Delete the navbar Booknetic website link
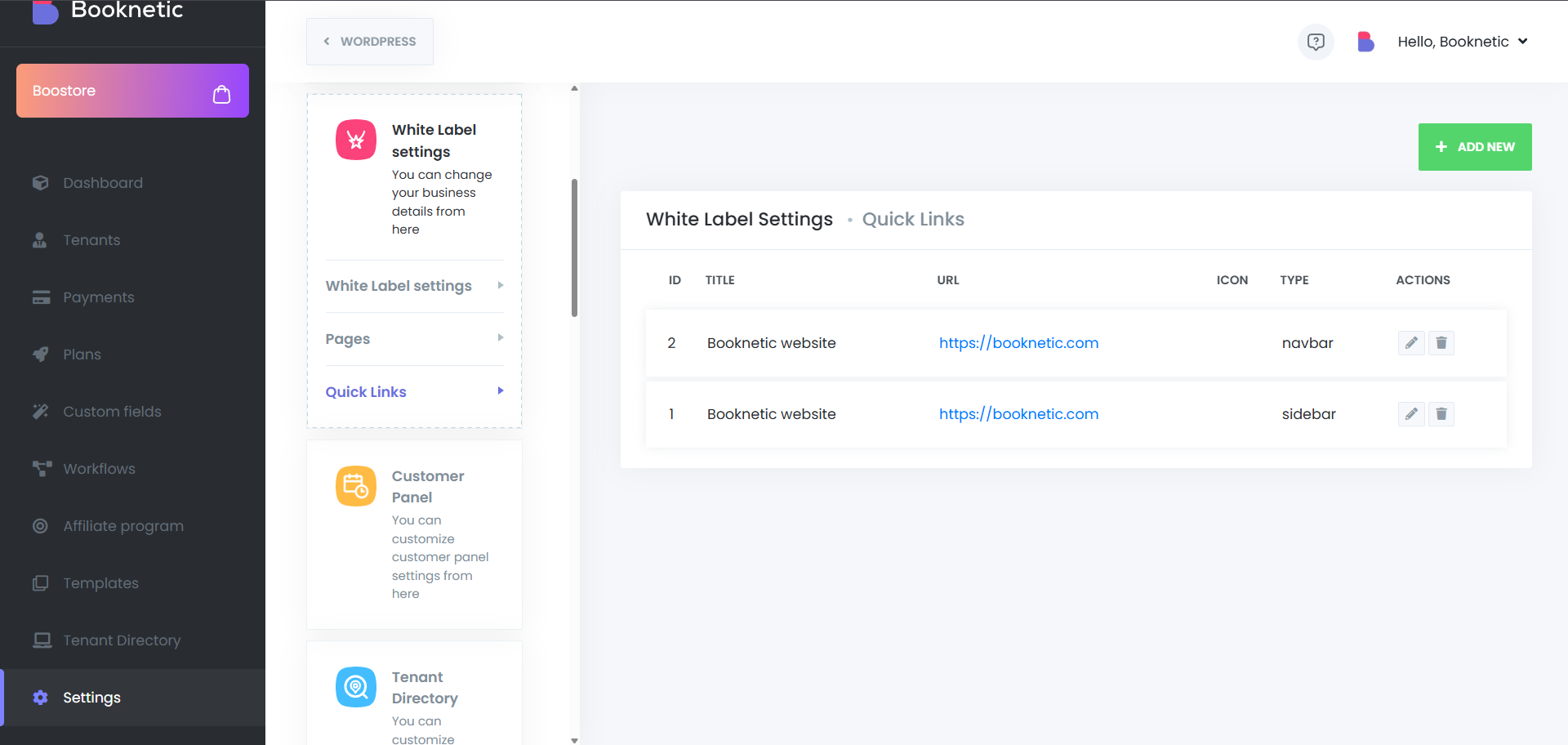Image resolution: width=1568 pixels, height=745 pixels. [x=1441, y=343]
